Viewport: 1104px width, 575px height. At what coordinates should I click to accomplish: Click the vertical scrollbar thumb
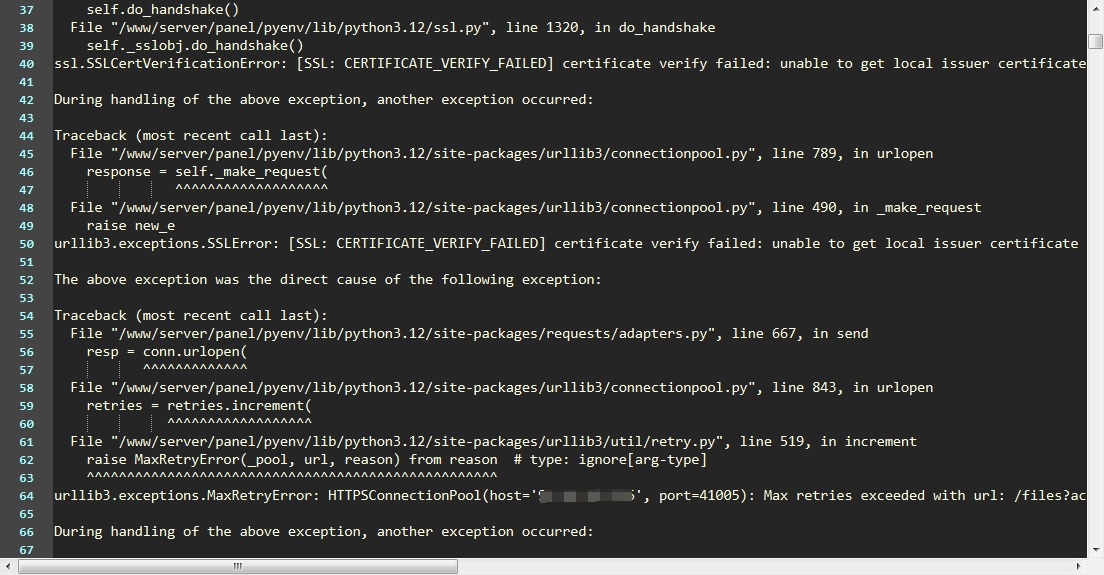coord(1096,41)
